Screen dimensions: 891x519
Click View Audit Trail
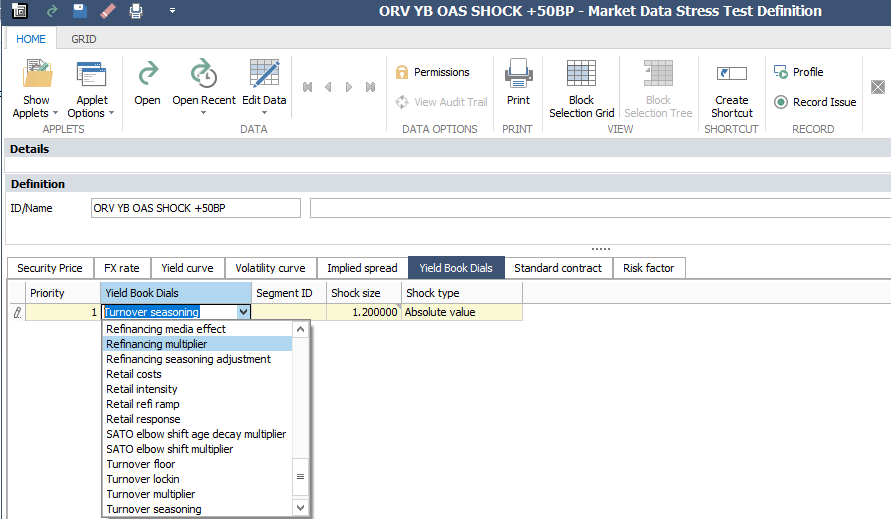441,102
